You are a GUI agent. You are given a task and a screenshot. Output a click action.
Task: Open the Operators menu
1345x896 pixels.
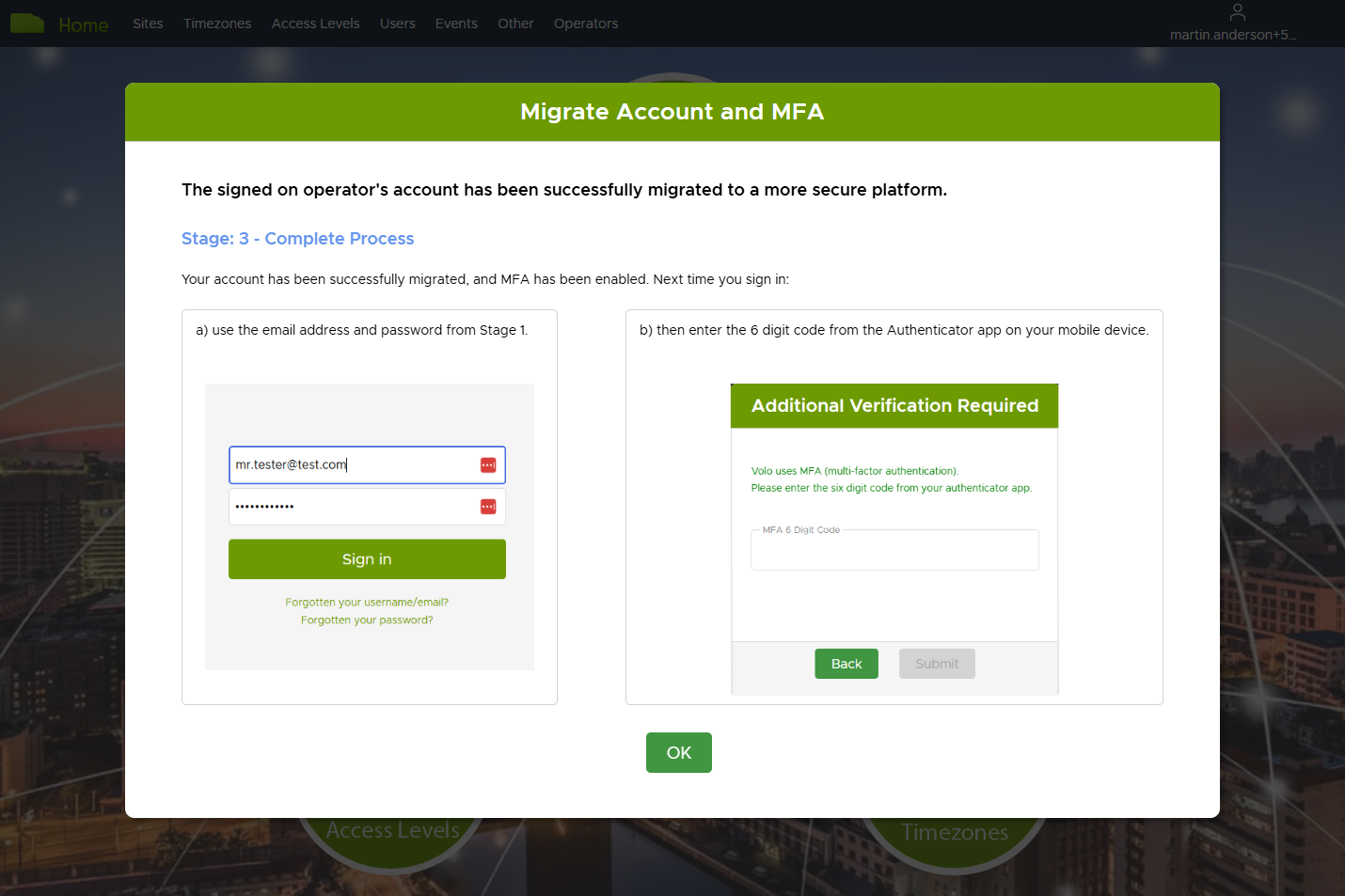coord(585,24)
